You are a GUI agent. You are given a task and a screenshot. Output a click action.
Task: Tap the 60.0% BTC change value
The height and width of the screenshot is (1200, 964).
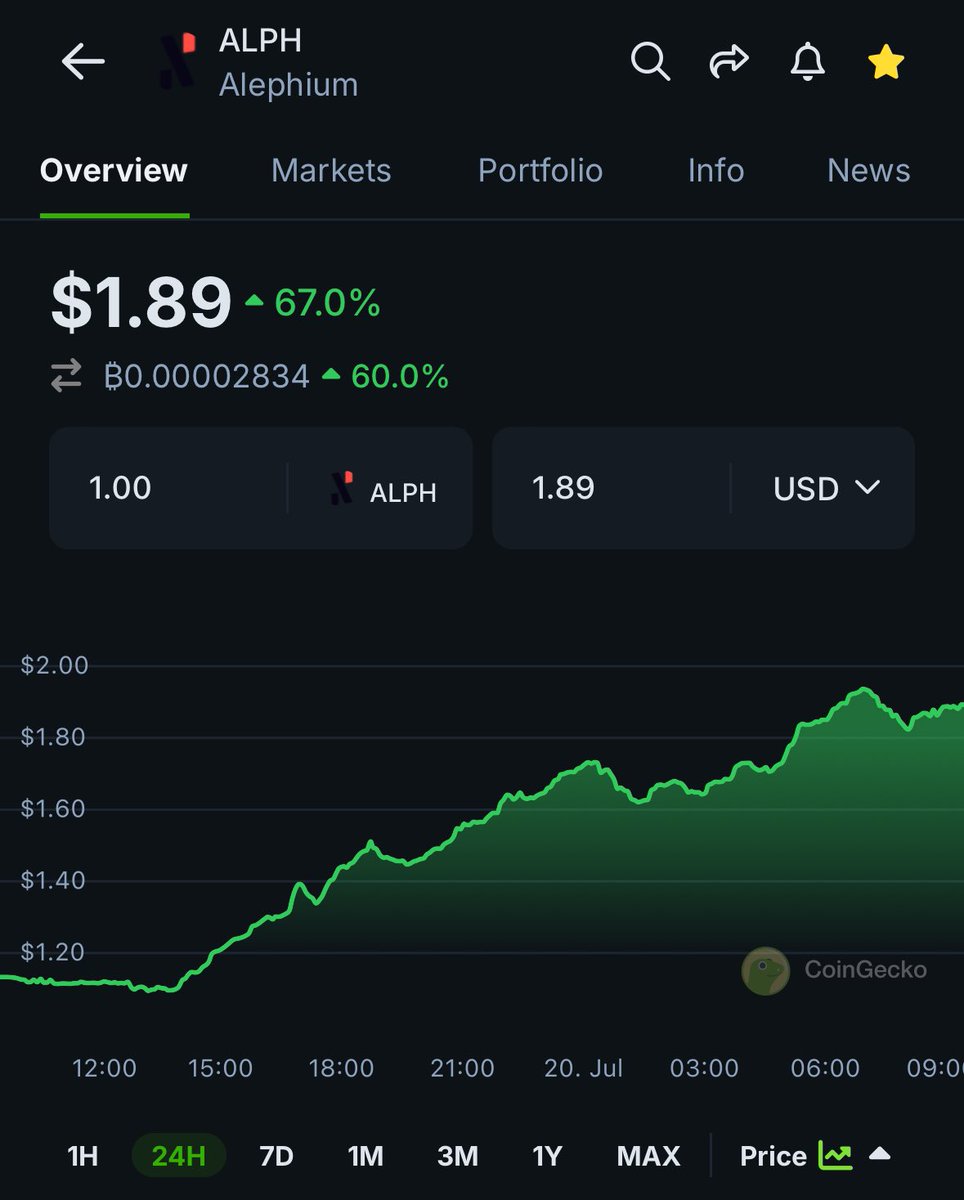tap(399, 377)
